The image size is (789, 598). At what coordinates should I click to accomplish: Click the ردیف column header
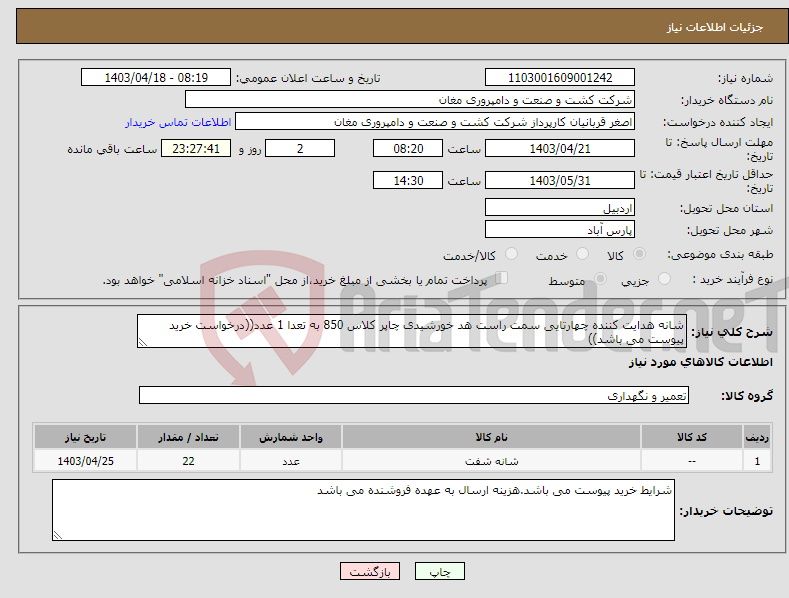tap(757, 437)
